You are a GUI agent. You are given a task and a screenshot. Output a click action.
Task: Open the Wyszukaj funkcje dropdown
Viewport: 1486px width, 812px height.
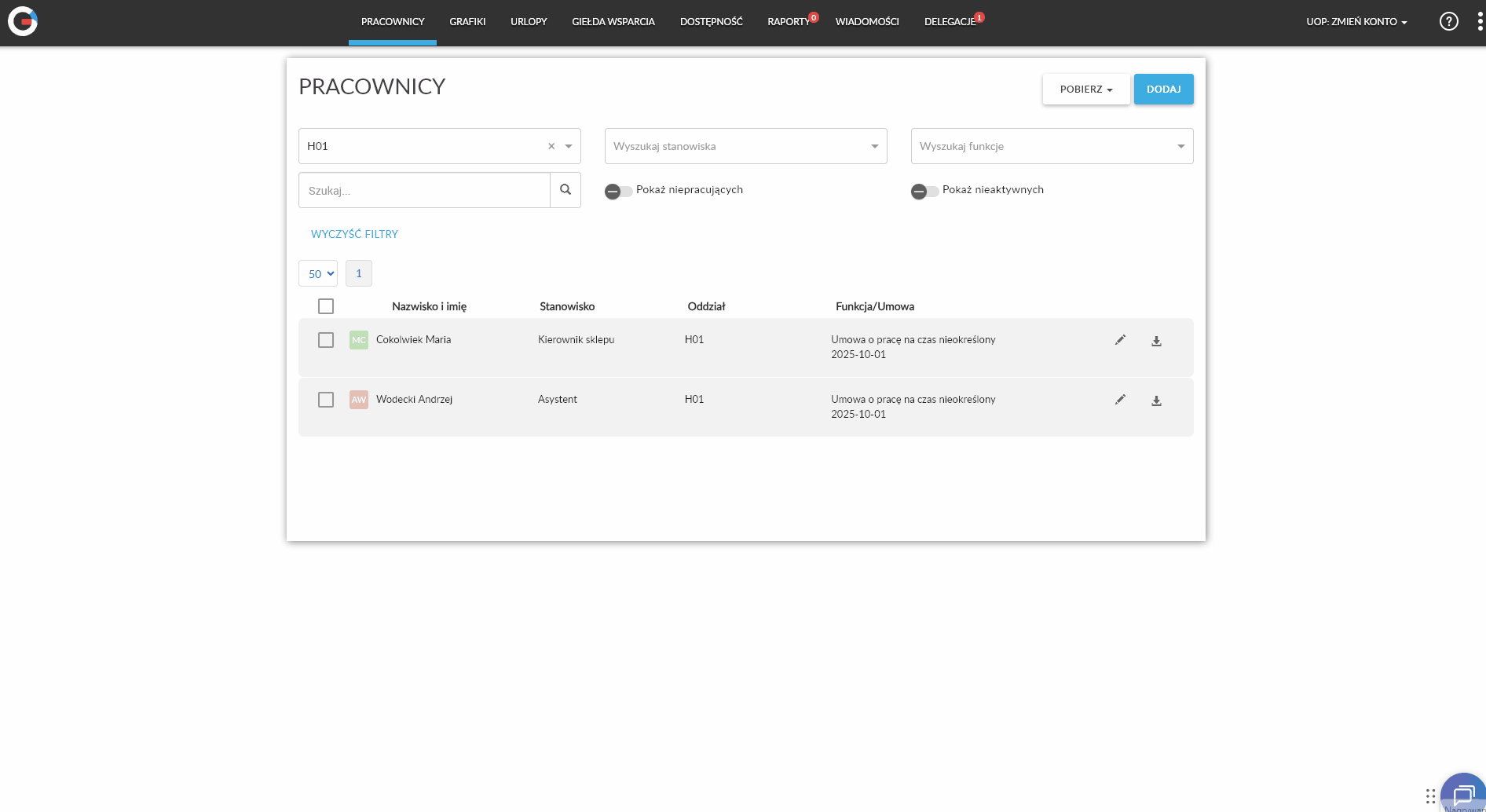click(x=1052, y=146)
